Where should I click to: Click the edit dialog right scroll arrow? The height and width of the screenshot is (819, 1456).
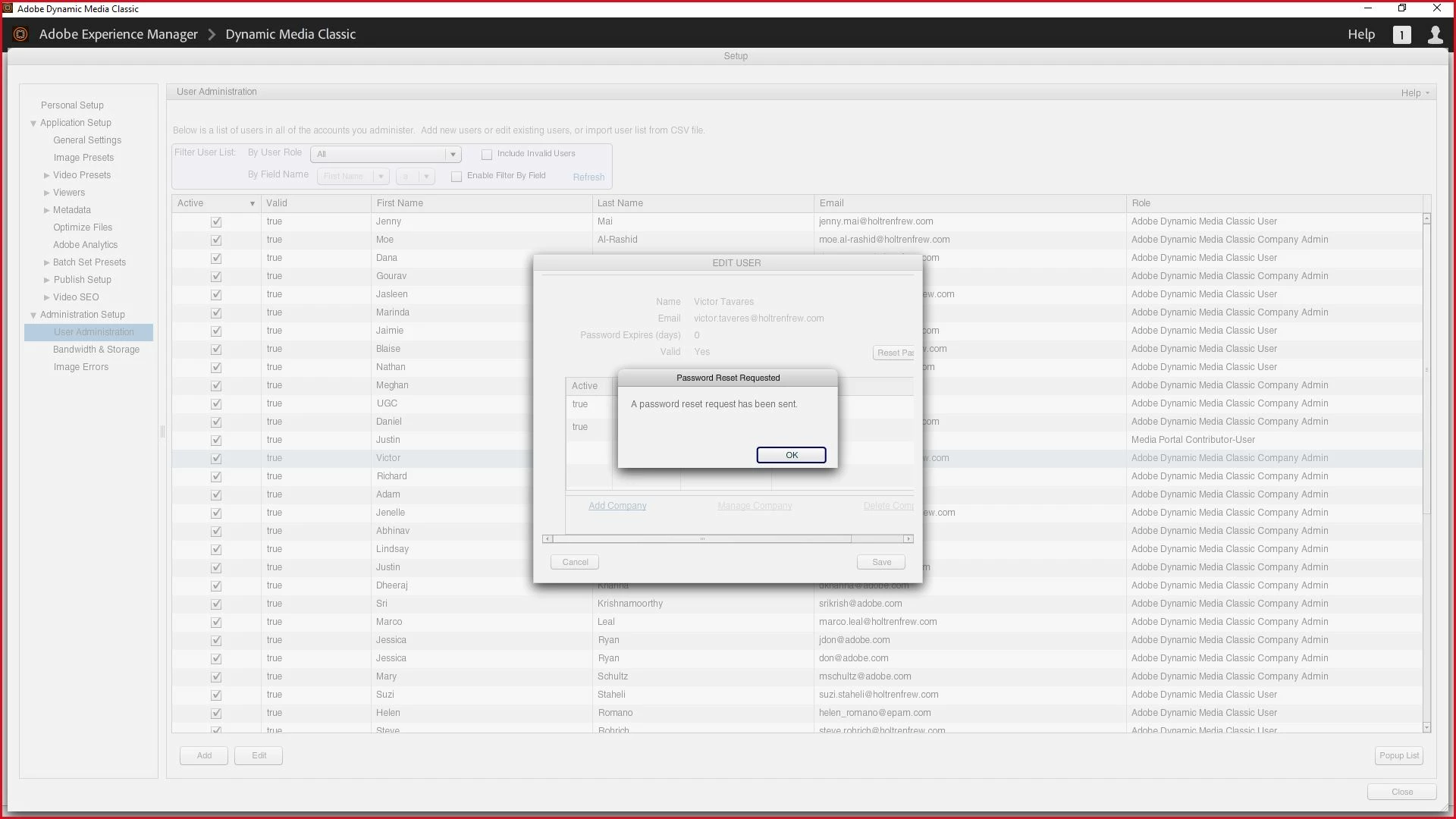(x=908, y=539)
